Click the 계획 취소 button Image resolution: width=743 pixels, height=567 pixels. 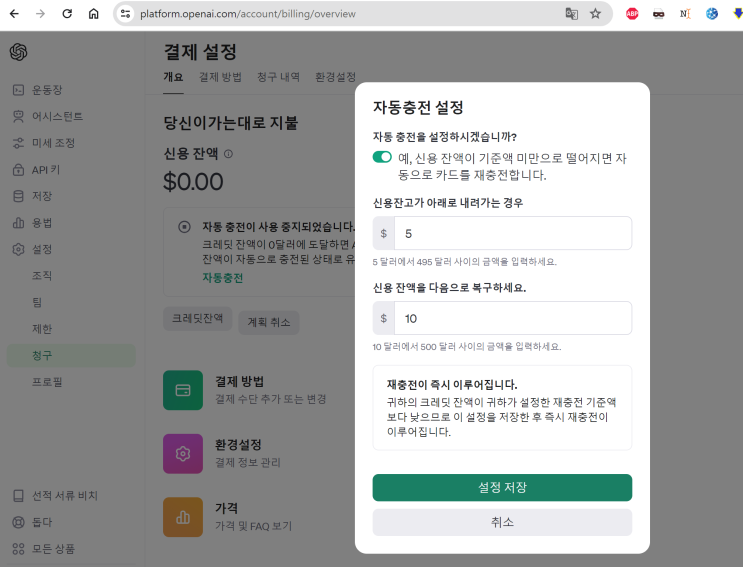coord(269,323)
